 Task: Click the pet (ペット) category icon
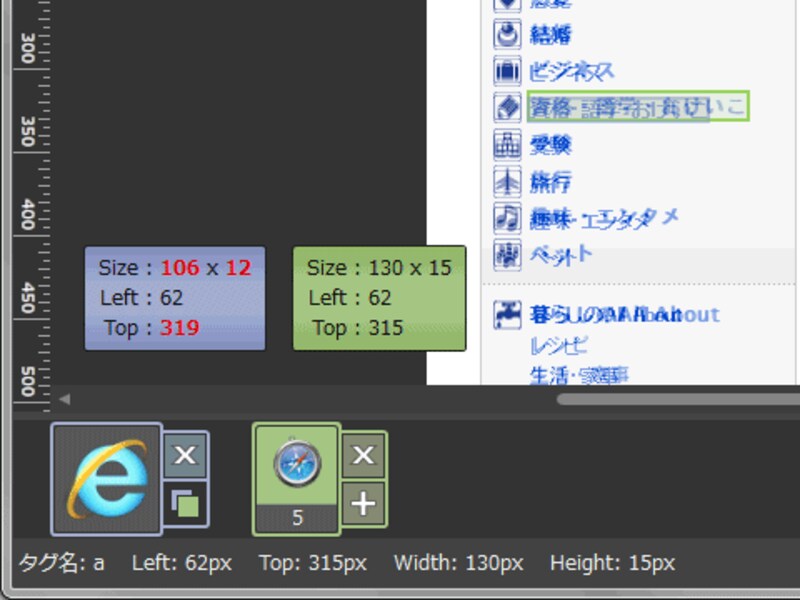click(507, 255)
